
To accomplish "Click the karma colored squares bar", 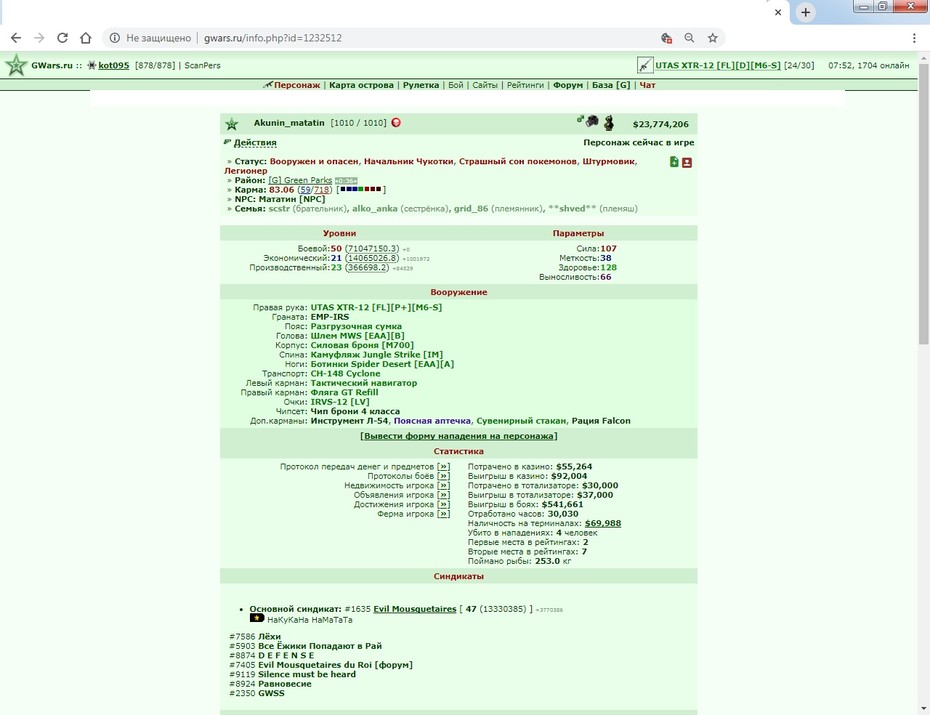I will click(361, 190).
